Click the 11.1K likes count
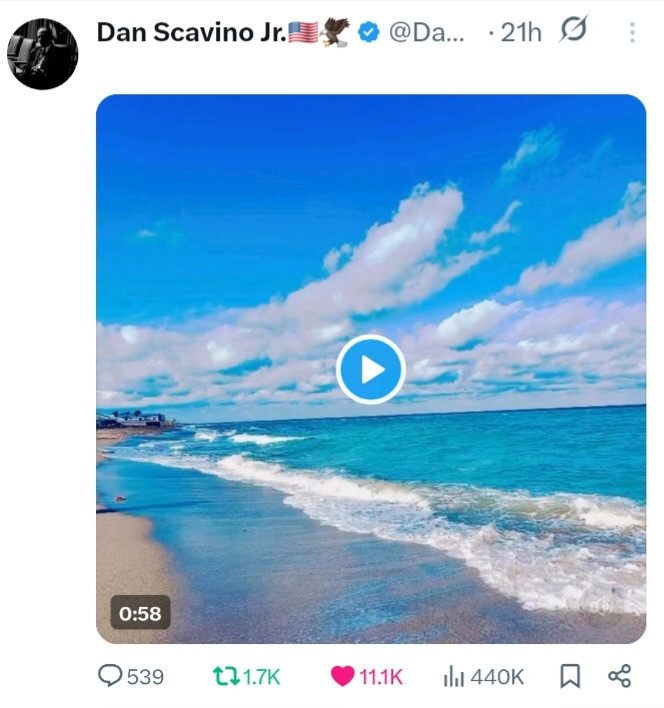Viewport: 664px width, 708px height. [381, 677]
